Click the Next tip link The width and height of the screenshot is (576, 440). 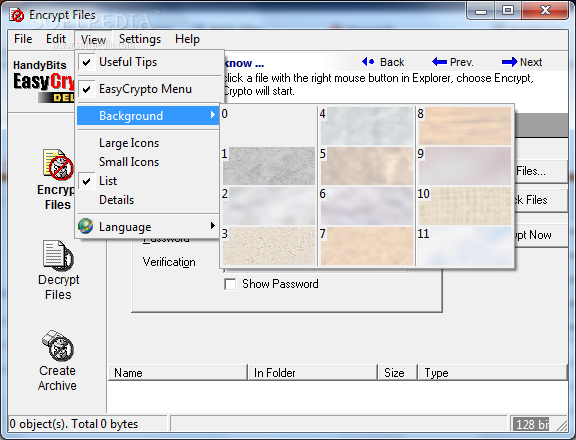pyautogui.click(x=531, y=62)
